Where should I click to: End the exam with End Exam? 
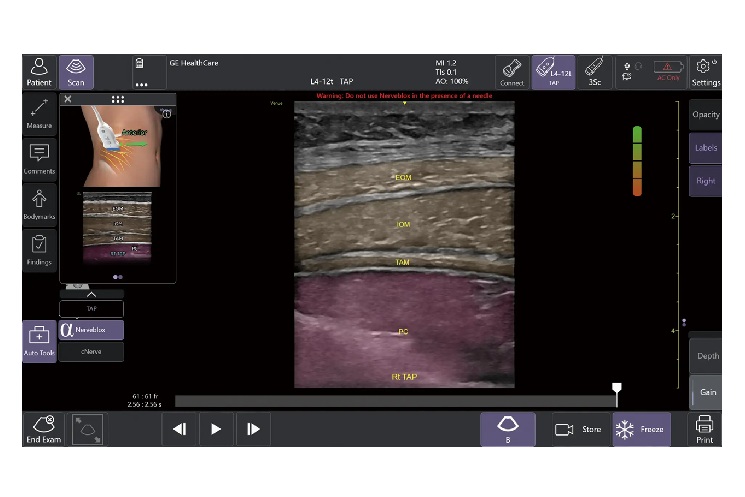point(44,429)
